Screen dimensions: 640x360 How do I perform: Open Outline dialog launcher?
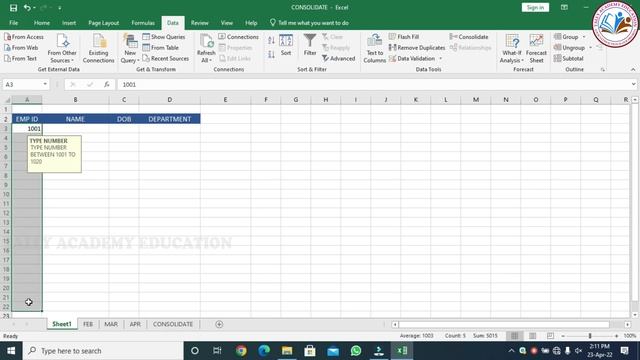point(602,70)
